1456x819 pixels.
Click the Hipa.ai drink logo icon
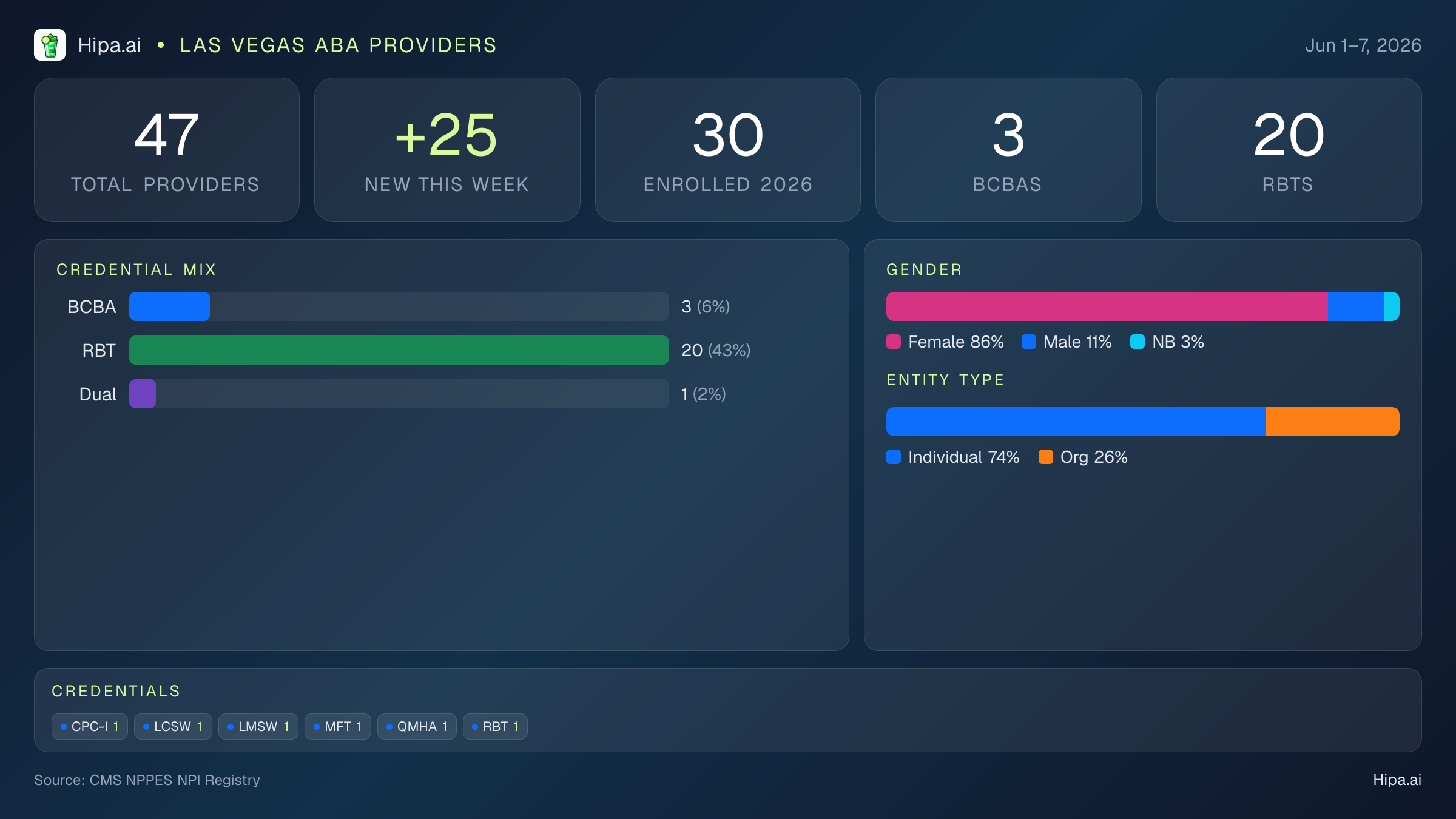[50, 45]
